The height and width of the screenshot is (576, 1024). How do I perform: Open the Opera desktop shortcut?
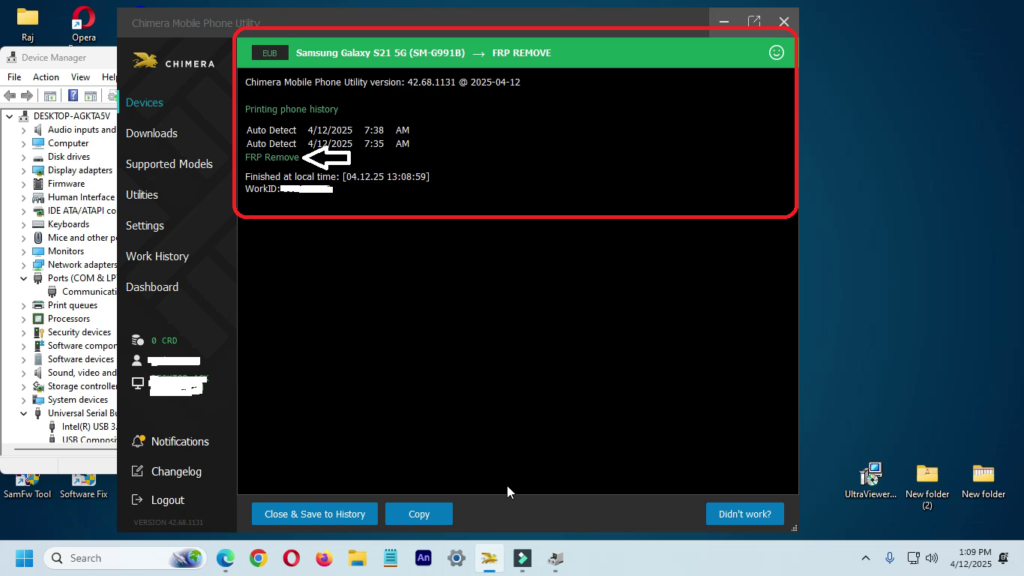coord(84,24)
